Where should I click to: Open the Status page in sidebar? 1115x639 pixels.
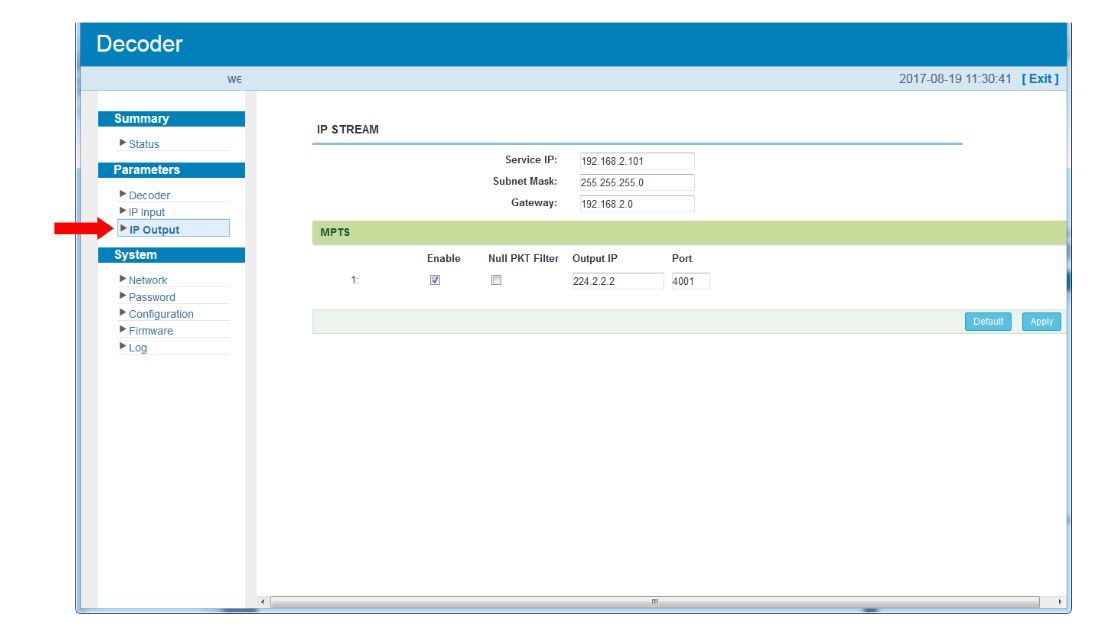pyautogui.click(x=144, y=144)
